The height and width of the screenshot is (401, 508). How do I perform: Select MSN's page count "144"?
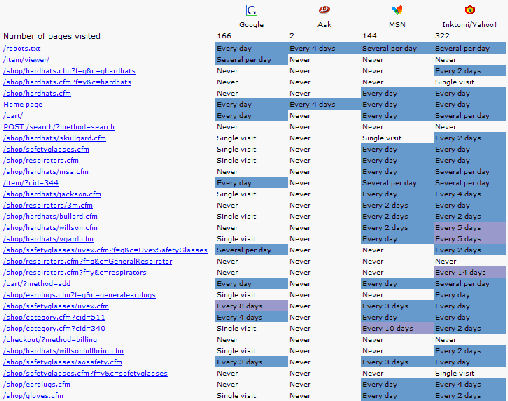(369, 36)
